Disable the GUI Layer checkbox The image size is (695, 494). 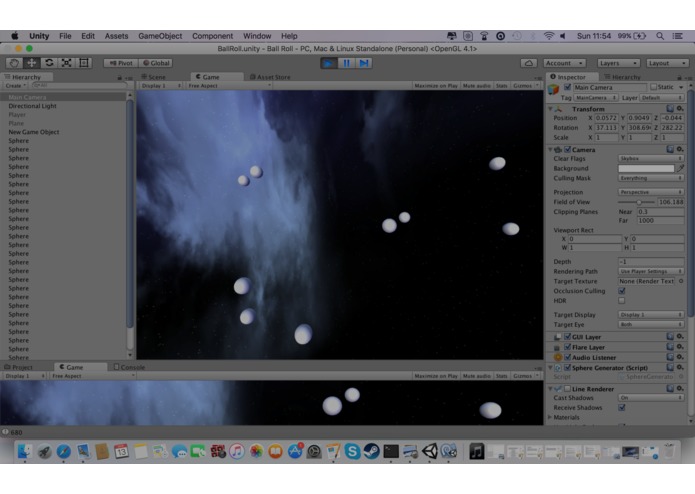567,337
